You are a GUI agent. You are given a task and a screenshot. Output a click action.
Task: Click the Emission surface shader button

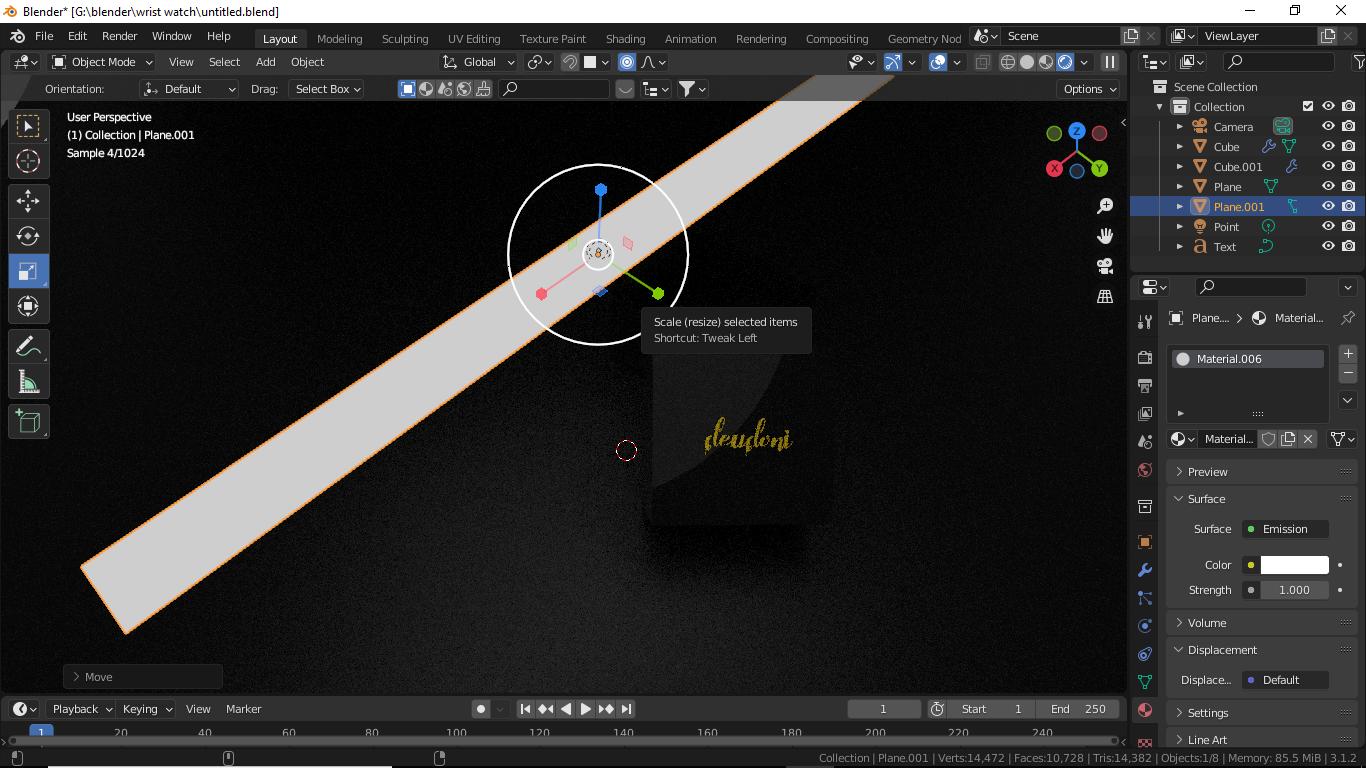pos(1285,529)
